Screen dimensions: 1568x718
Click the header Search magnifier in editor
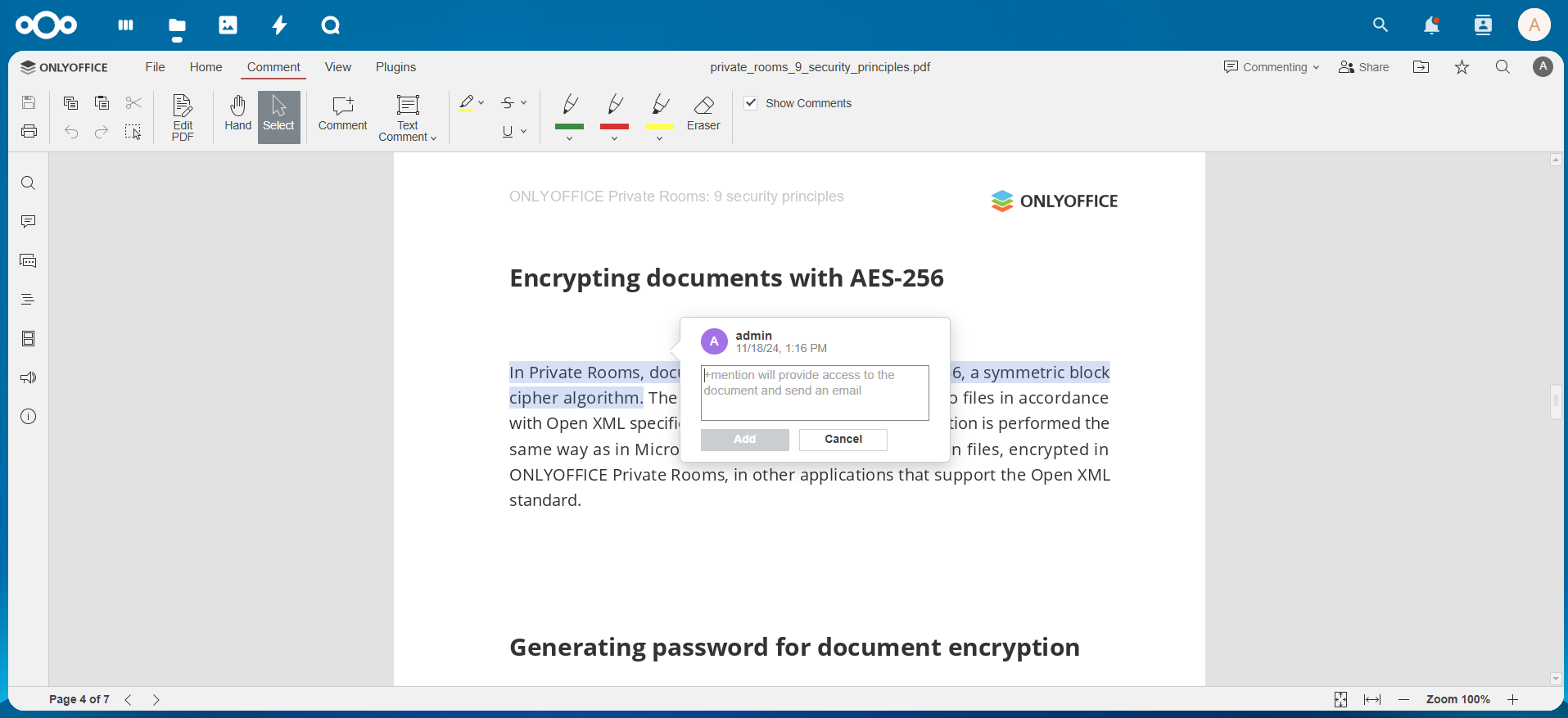(x=1503, y=67)
